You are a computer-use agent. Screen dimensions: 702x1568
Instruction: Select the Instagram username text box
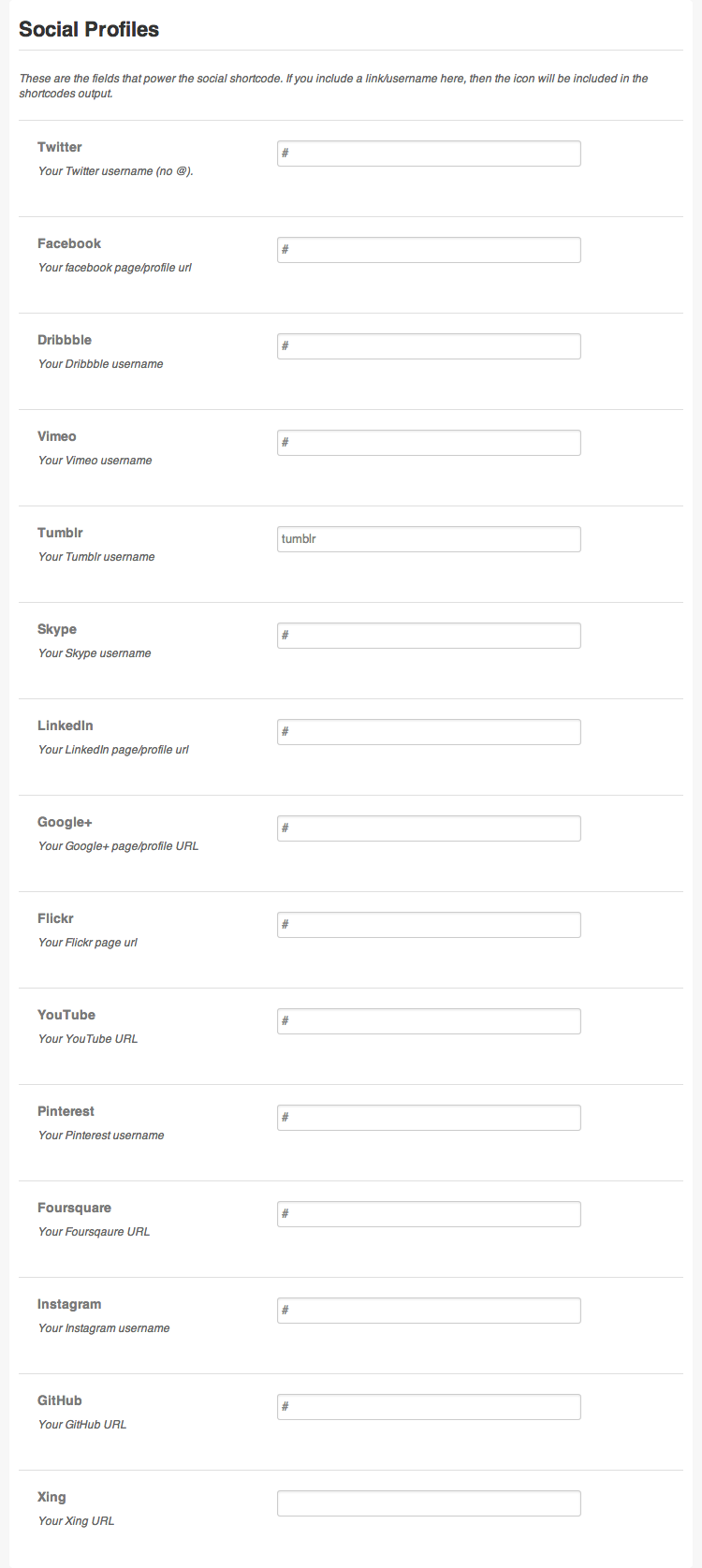(x=429, y=1311)
